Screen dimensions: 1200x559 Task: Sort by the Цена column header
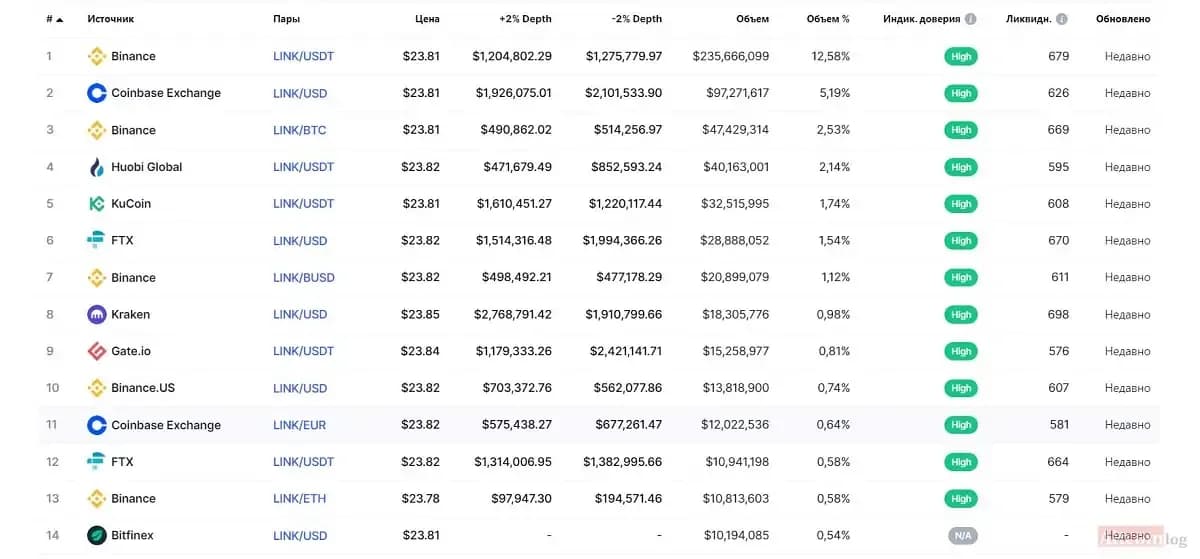(x=427, y=19)
